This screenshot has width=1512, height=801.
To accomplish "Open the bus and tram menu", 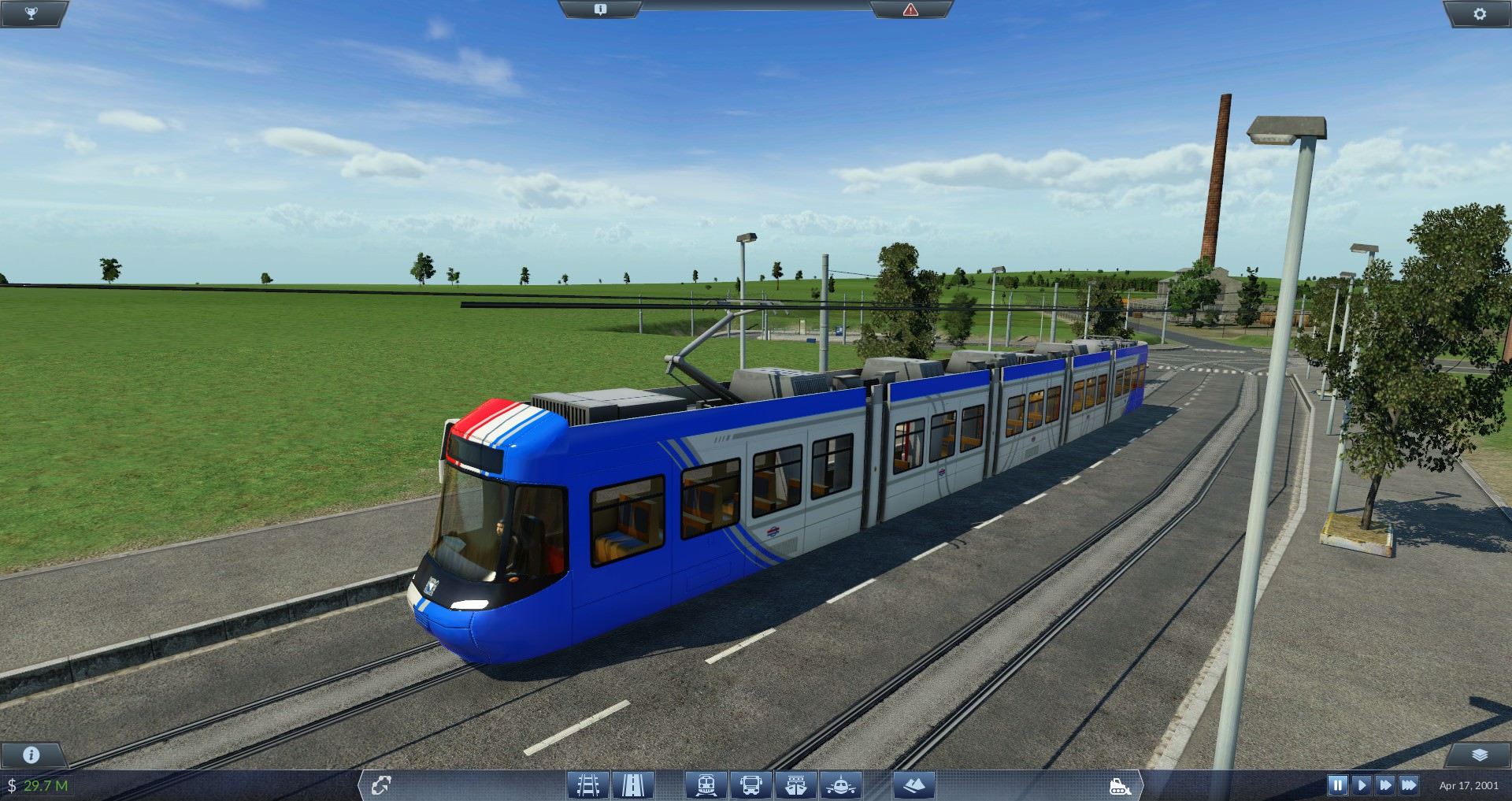I will point(750,785).
